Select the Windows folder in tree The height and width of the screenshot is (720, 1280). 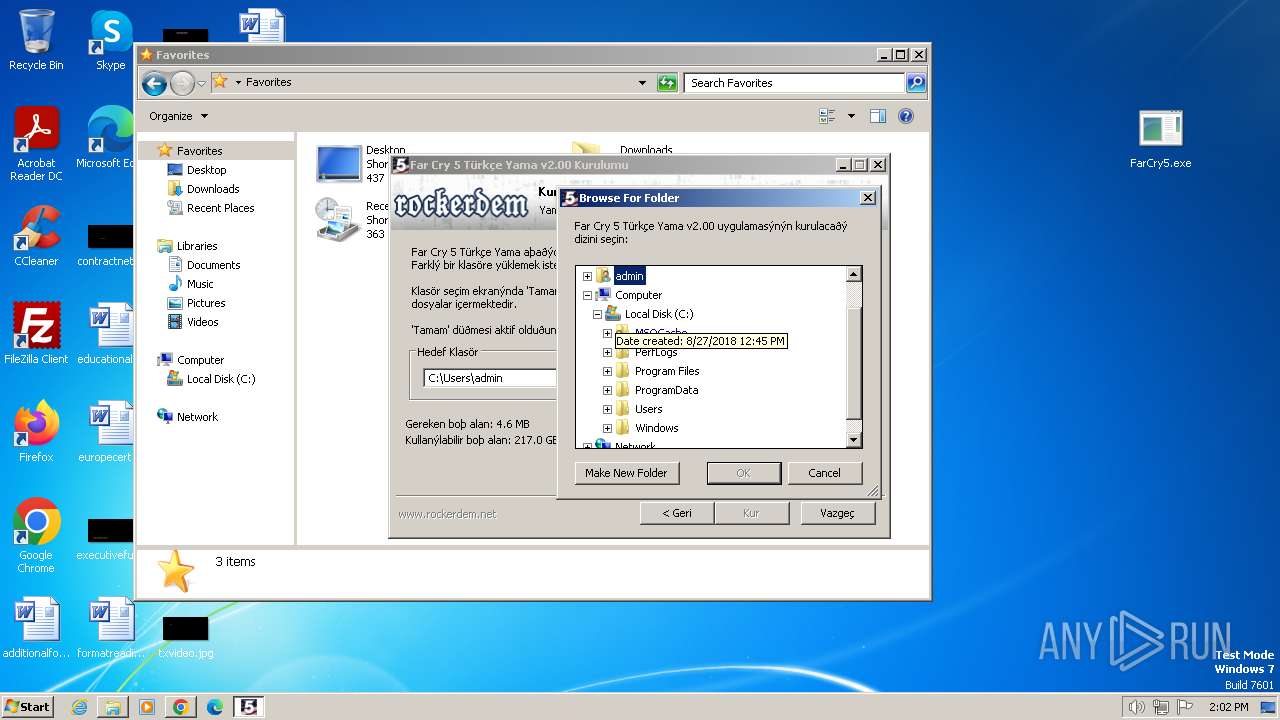click(656, 428)
